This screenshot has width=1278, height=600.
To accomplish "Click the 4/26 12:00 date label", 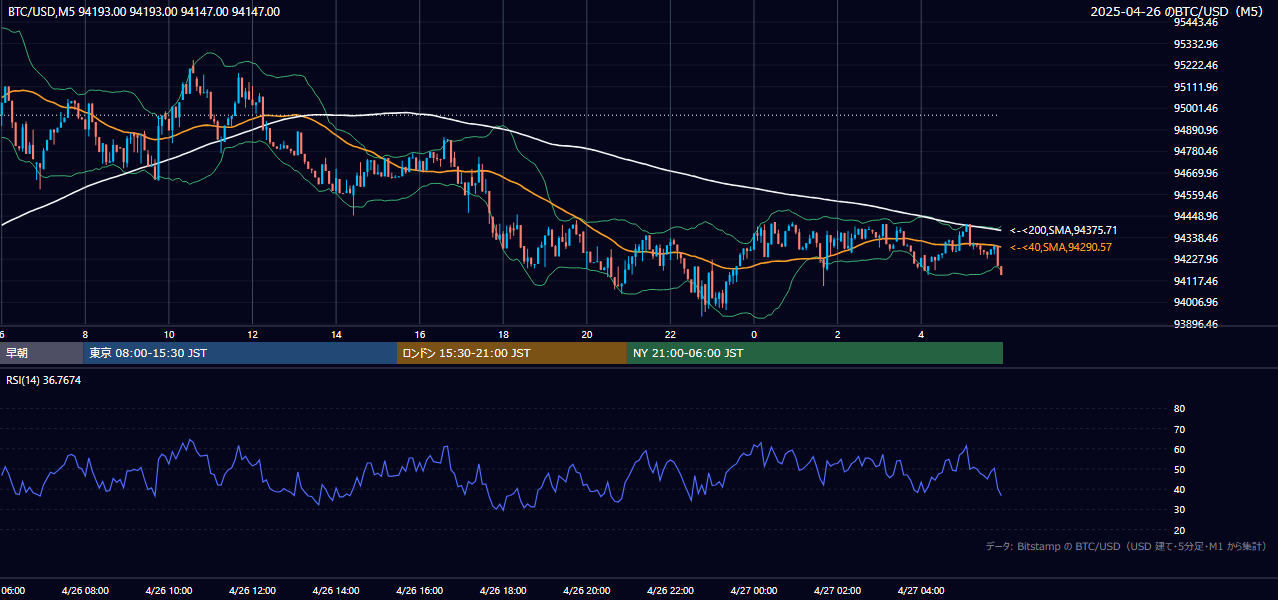I will point(252,590).
